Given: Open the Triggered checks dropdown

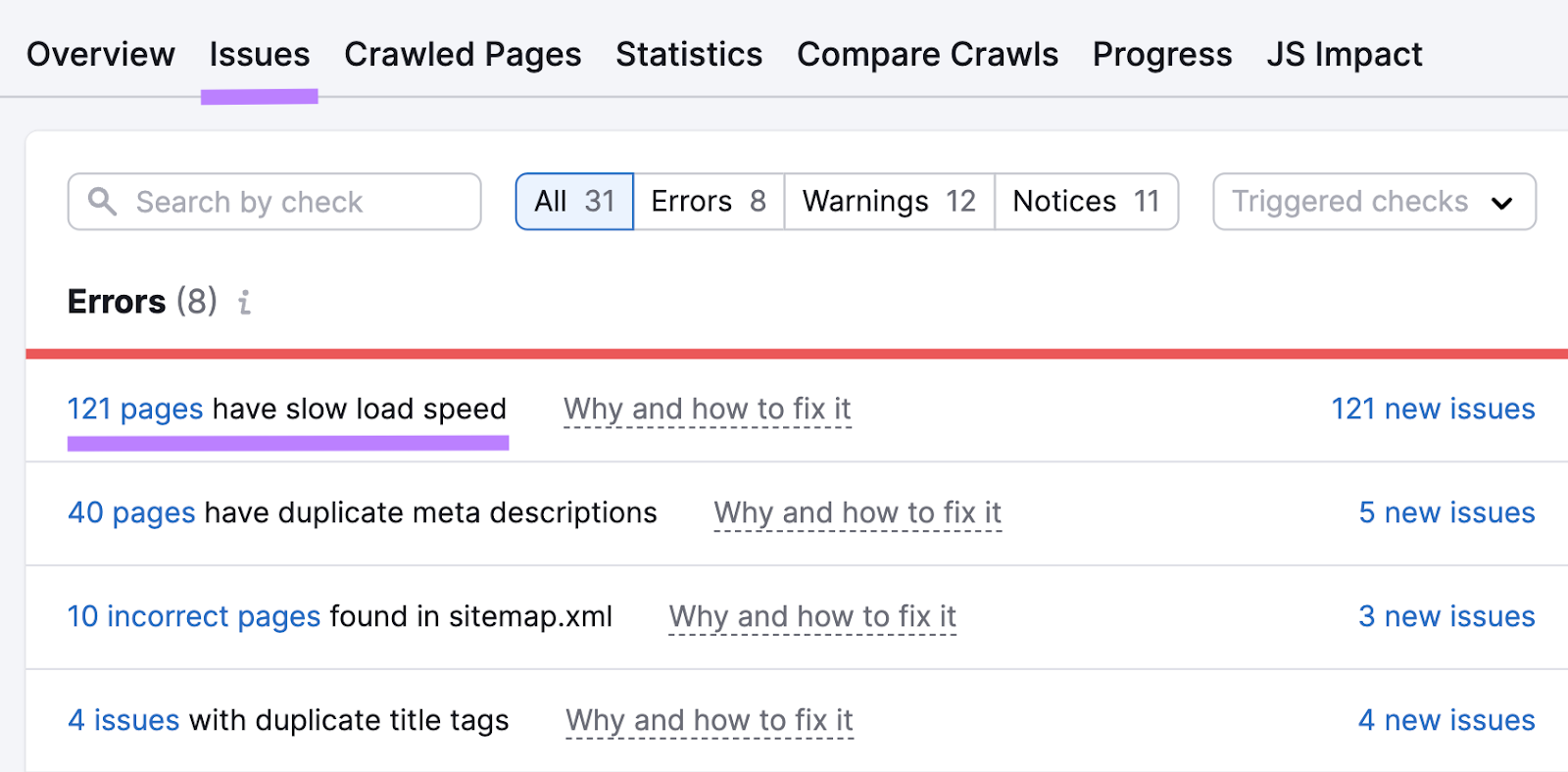Looking at the screenshot, I should 1372,202.
